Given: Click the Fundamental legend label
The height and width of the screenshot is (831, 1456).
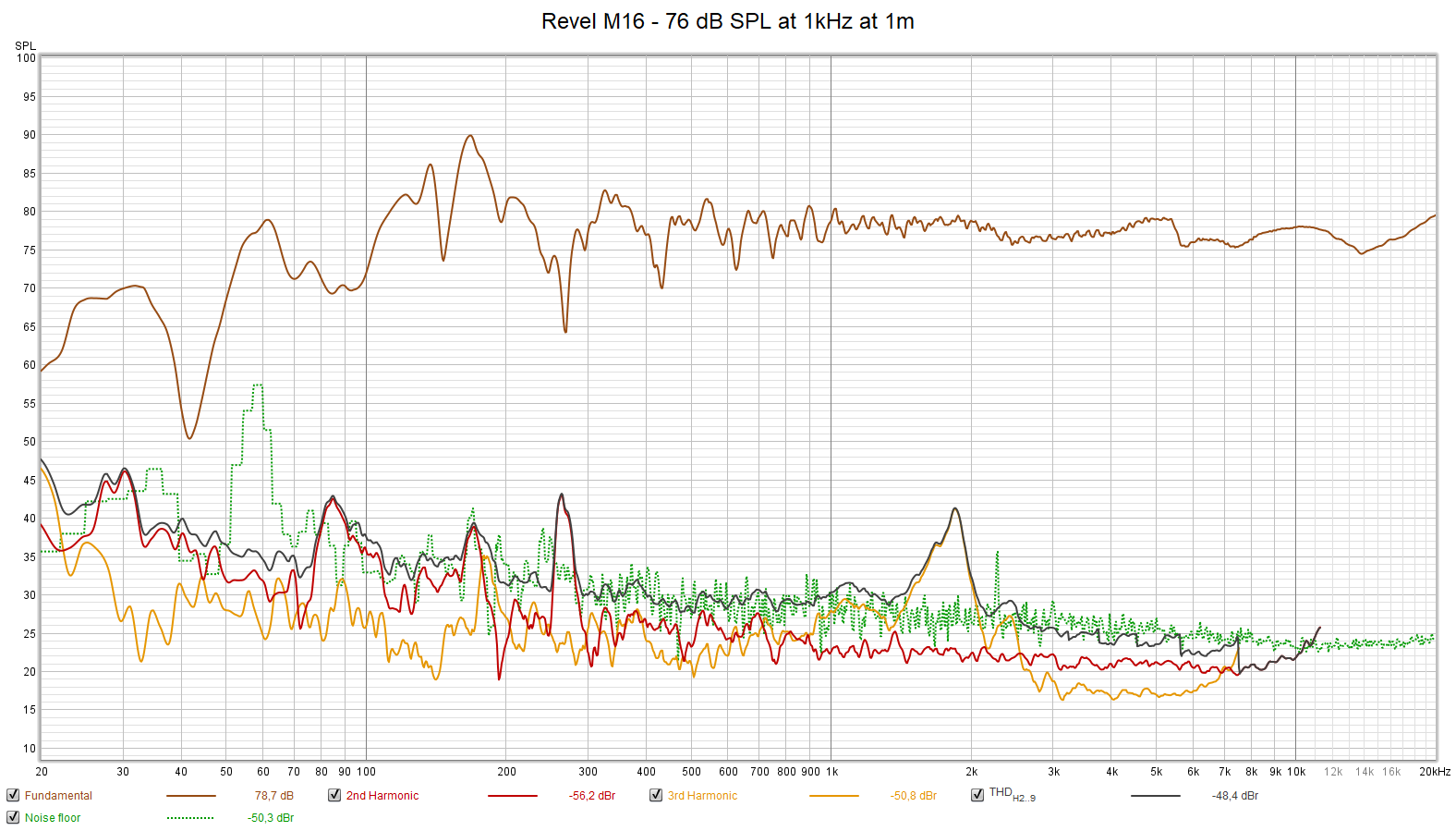Looking at the screenshot, I should [x=58, y=796].
